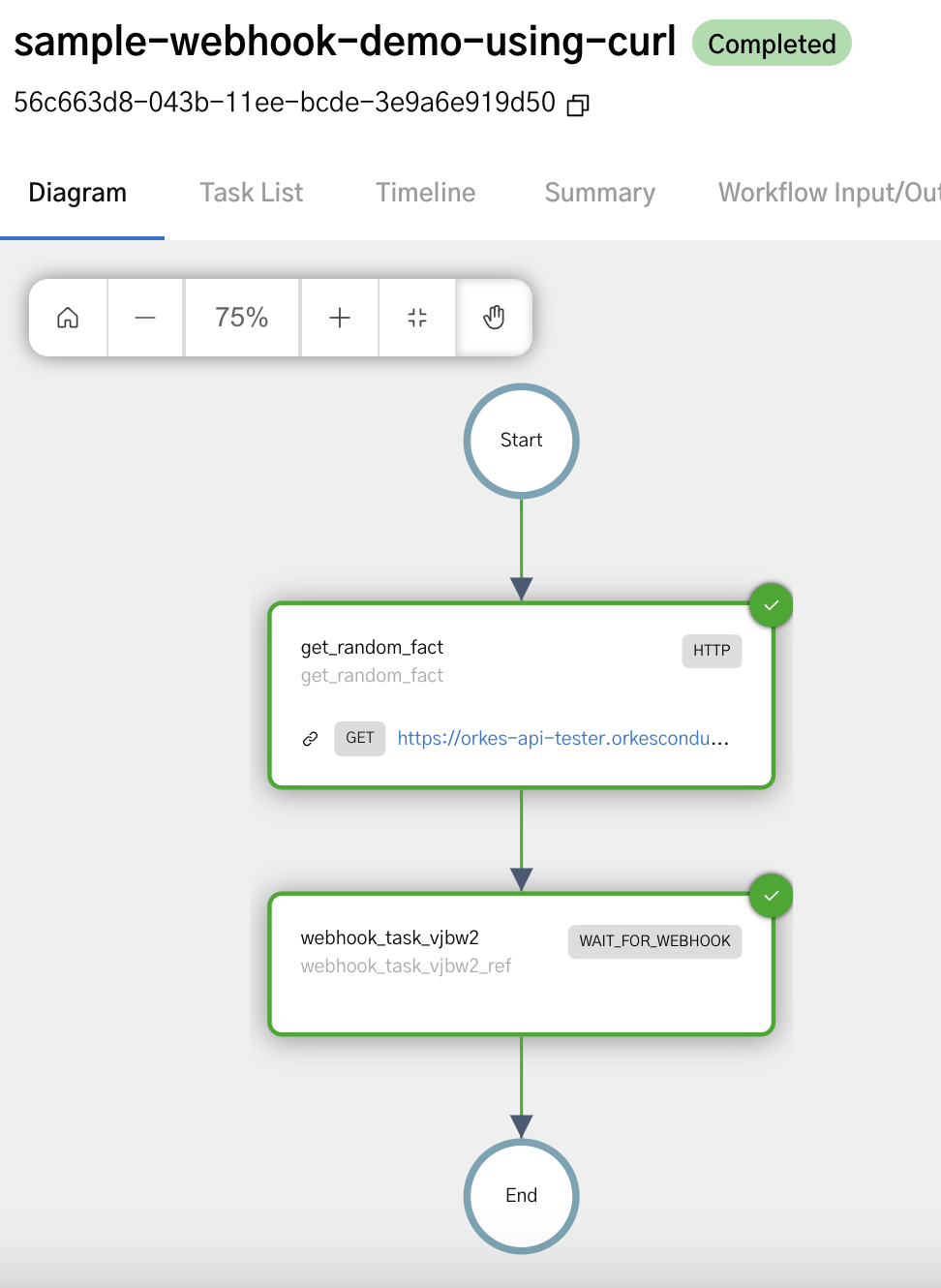Open the Timeline tab

(425, 192)
